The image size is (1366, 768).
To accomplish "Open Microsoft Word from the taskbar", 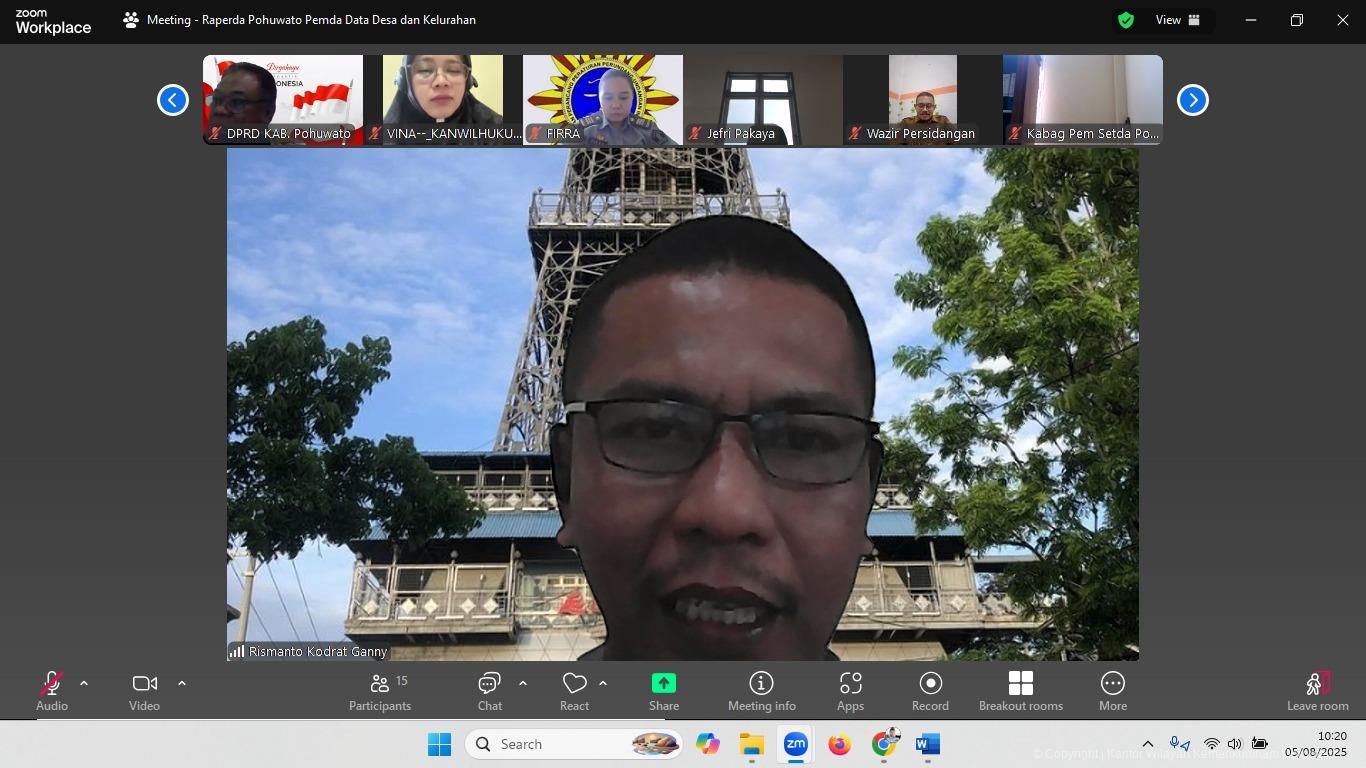I will pos(927,744).
